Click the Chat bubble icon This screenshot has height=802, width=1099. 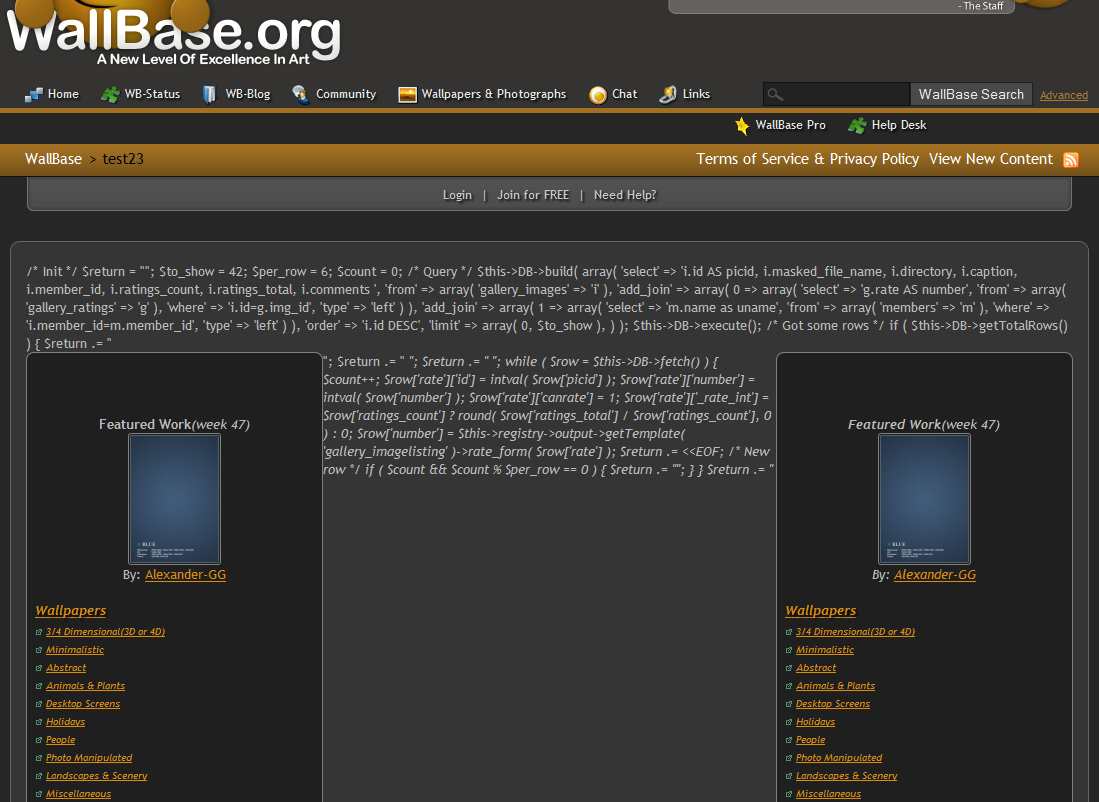point(598,95)
